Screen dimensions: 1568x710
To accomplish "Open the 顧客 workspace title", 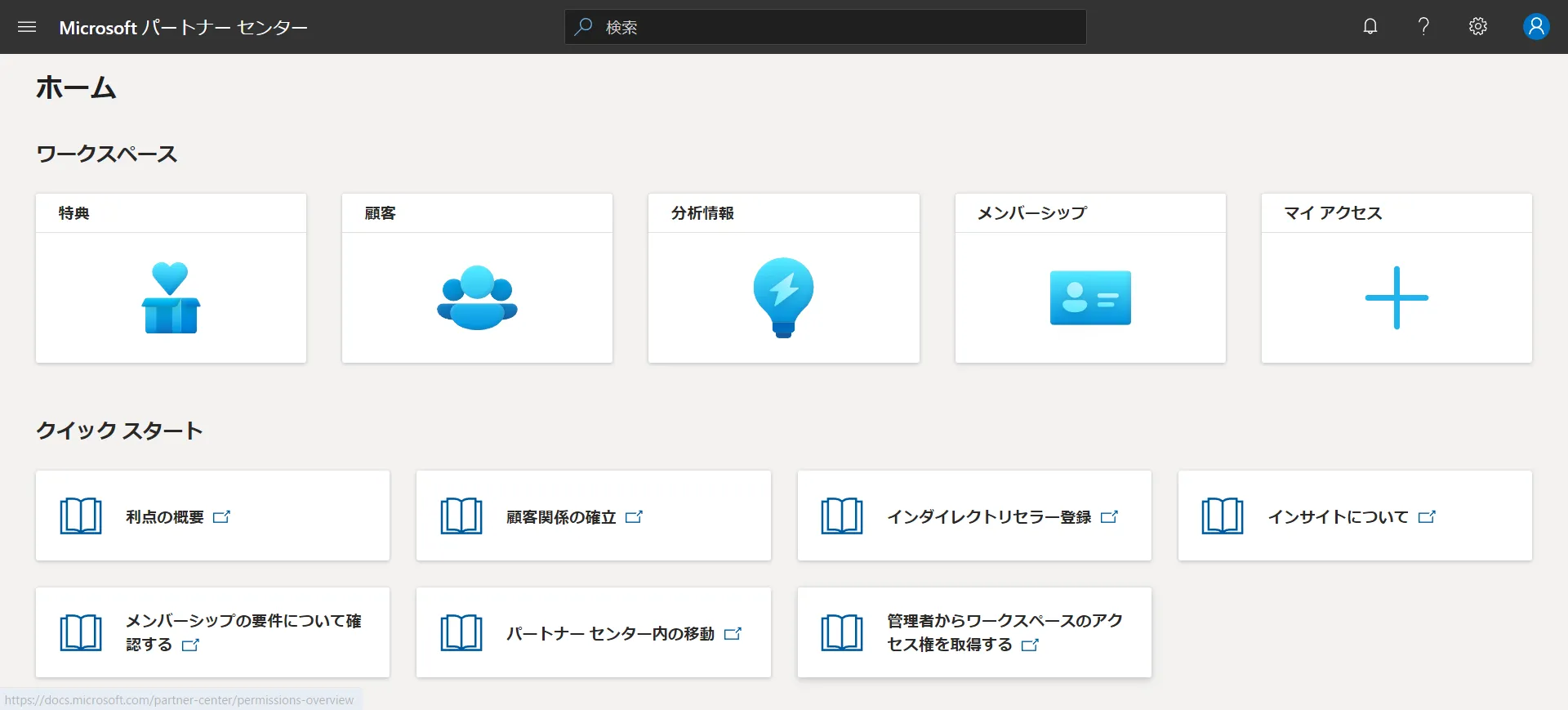I will (x=380, y=213).
